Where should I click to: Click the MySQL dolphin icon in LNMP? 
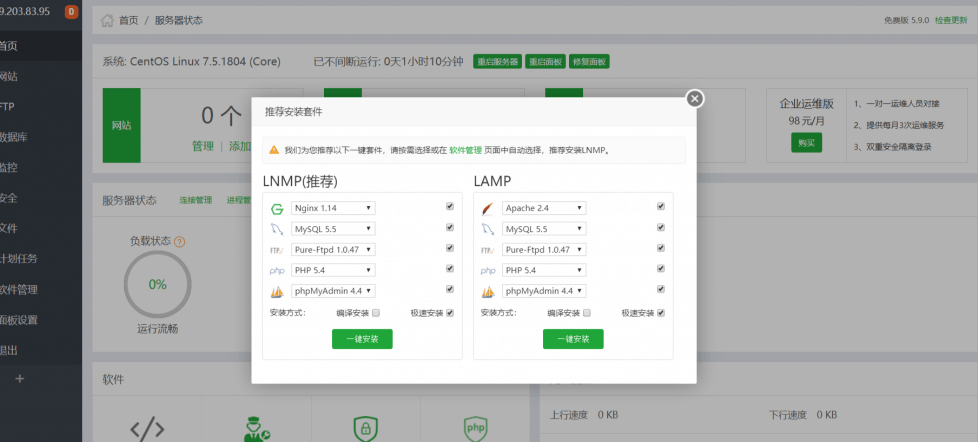(x=277, y=229)
